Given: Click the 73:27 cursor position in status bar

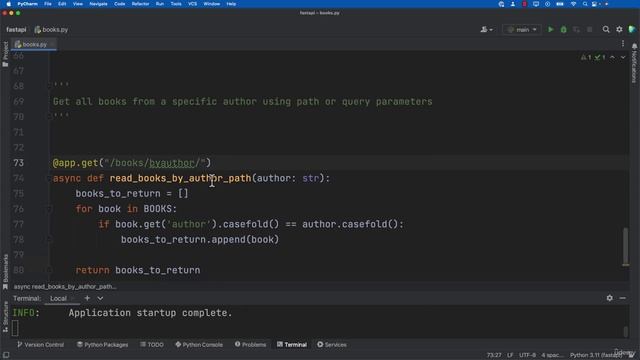Looking at the screenshot, I should pos(494,355).
